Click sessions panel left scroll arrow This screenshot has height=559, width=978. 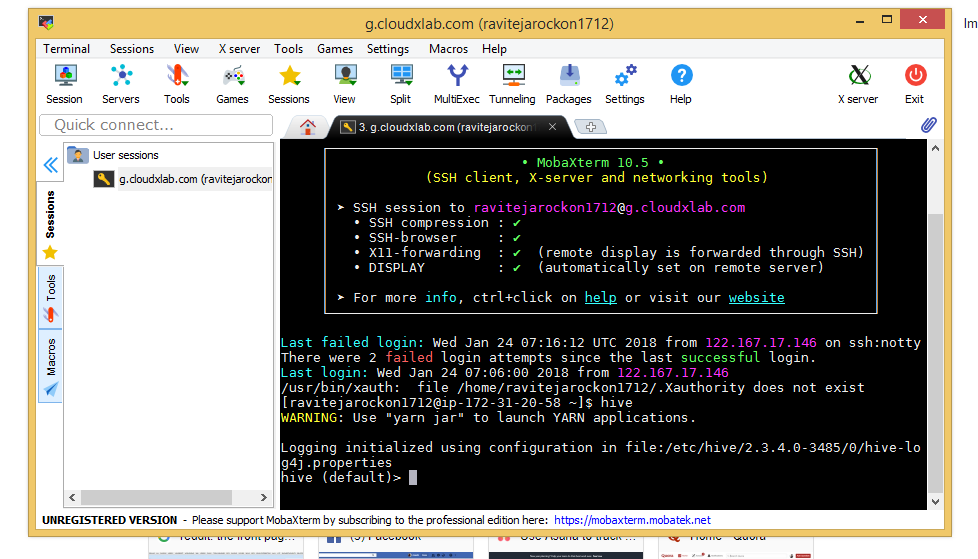pos(72,497)
